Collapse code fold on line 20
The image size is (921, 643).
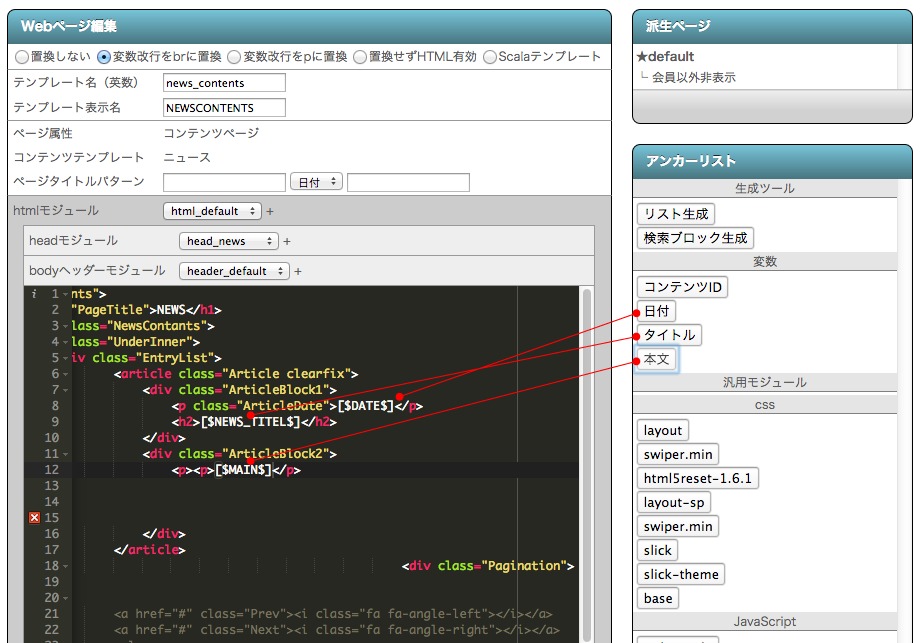coord(65,598)
